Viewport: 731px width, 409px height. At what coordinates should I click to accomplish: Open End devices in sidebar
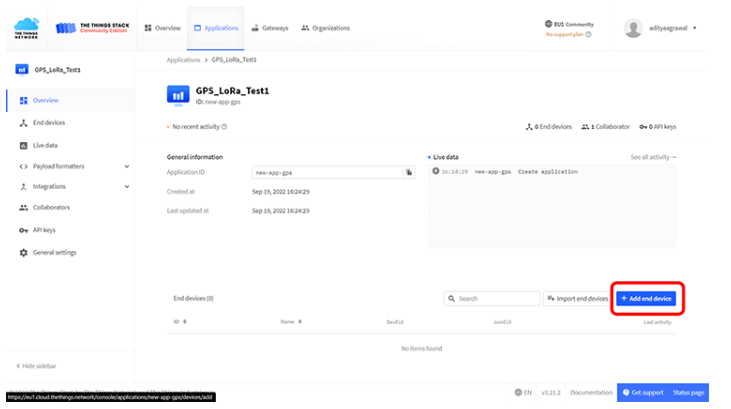click(48, 123)
